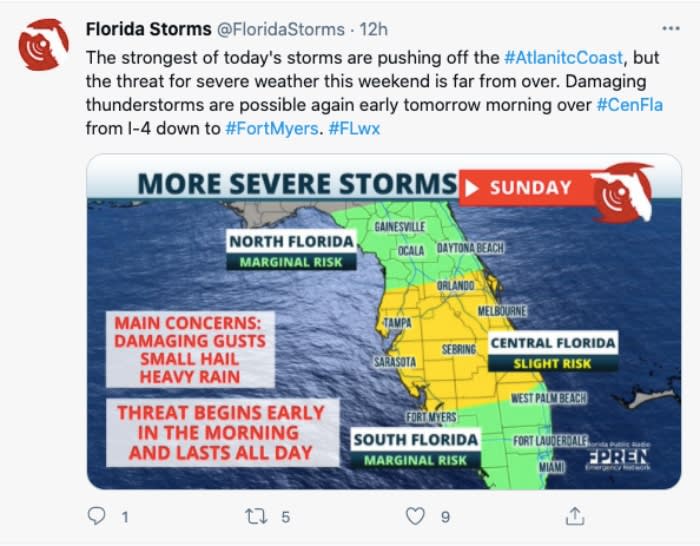This screenshot has height=546, width=700.
Task: Open the #AtlanitcCoast hashtag
Action: click(563, 58)
